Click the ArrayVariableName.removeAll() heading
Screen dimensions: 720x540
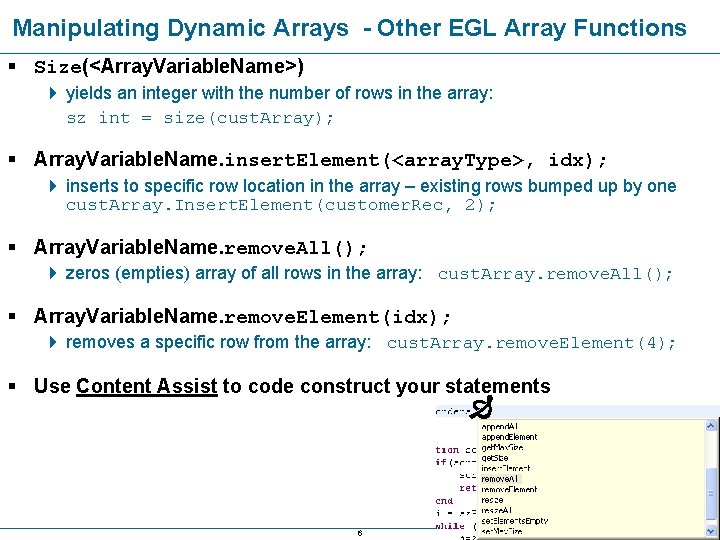(x=200, y=248)
